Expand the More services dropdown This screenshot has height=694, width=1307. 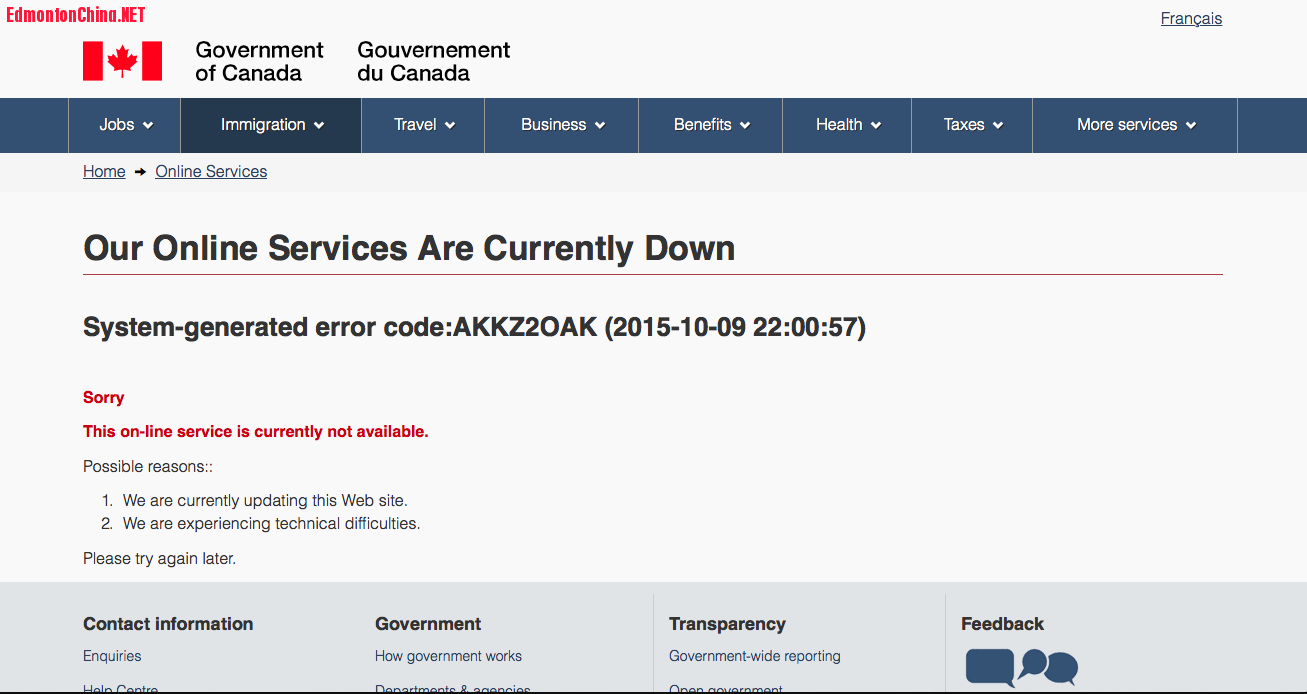[1134, 125]
